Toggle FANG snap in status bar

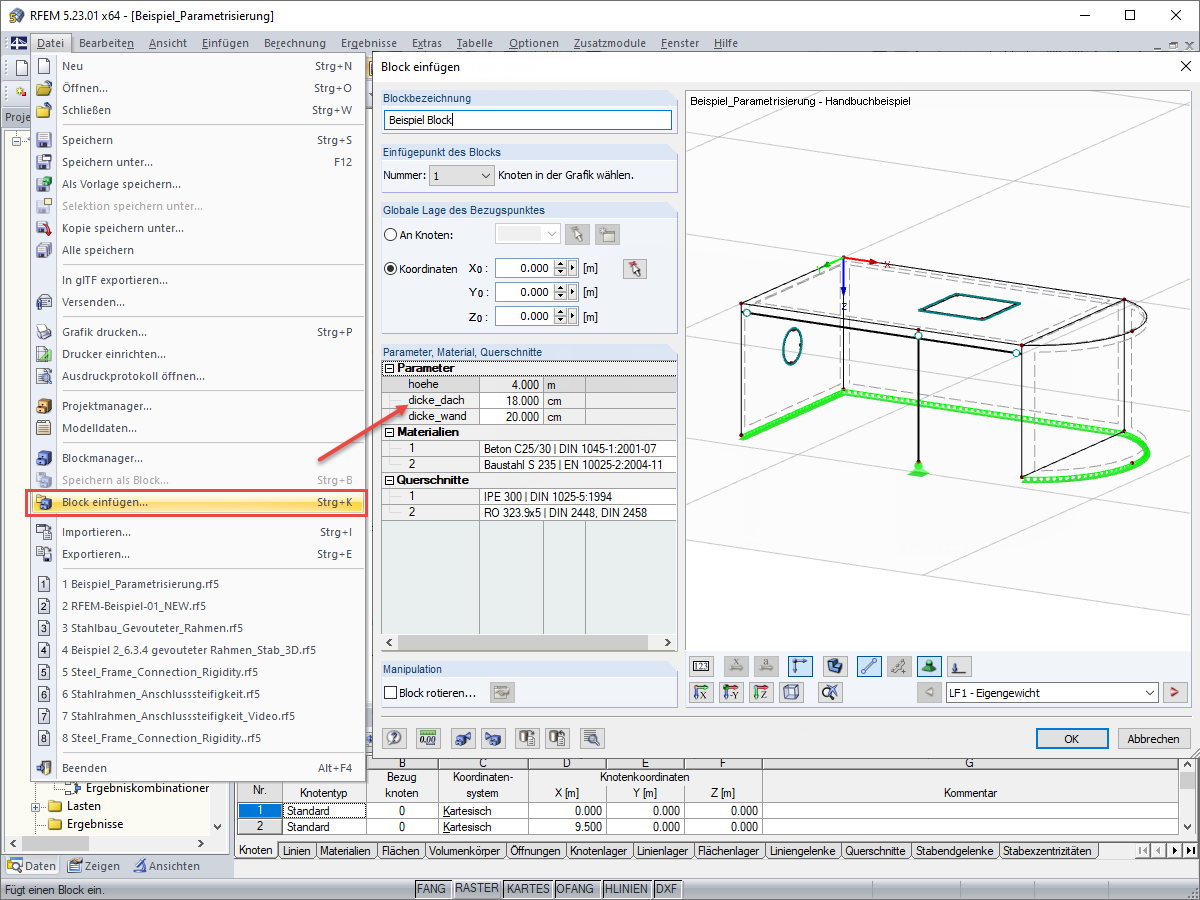click(x=432, y=888)
